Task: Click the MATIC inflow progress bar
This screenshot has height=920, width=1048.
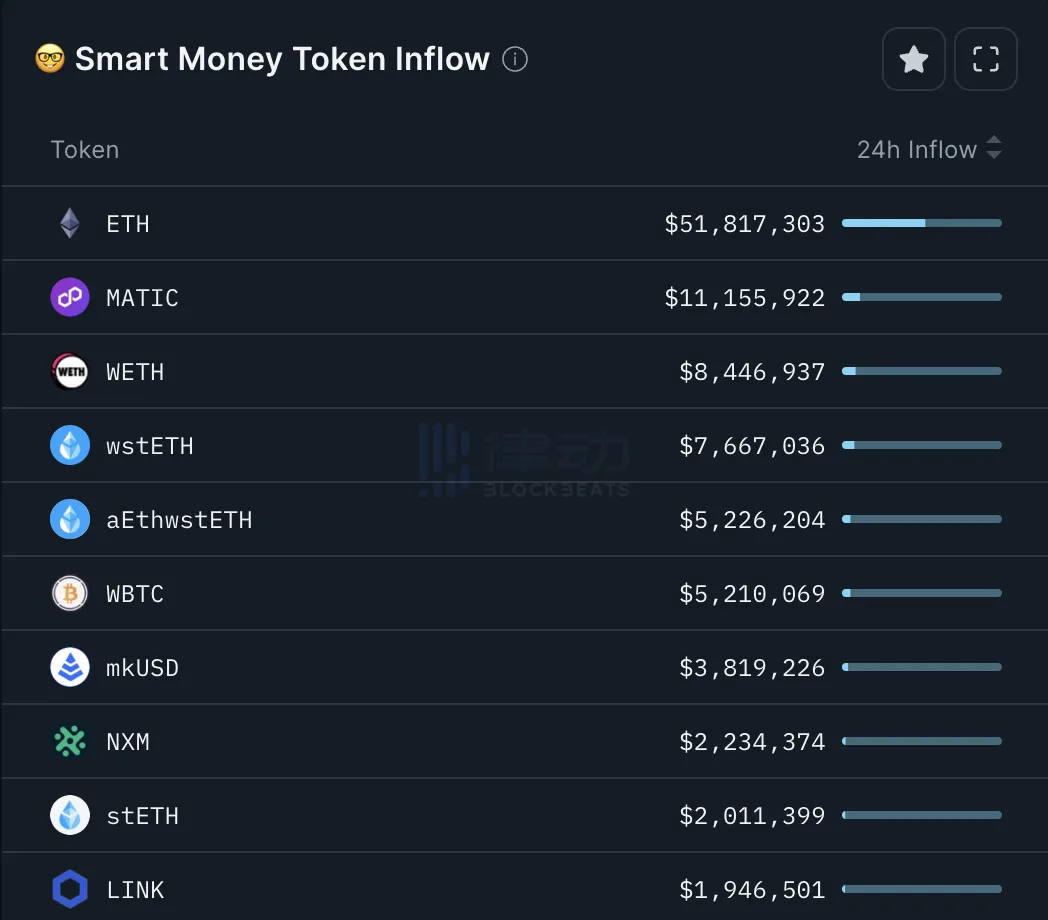Action: pyautogui.click(x=921, y=297)
